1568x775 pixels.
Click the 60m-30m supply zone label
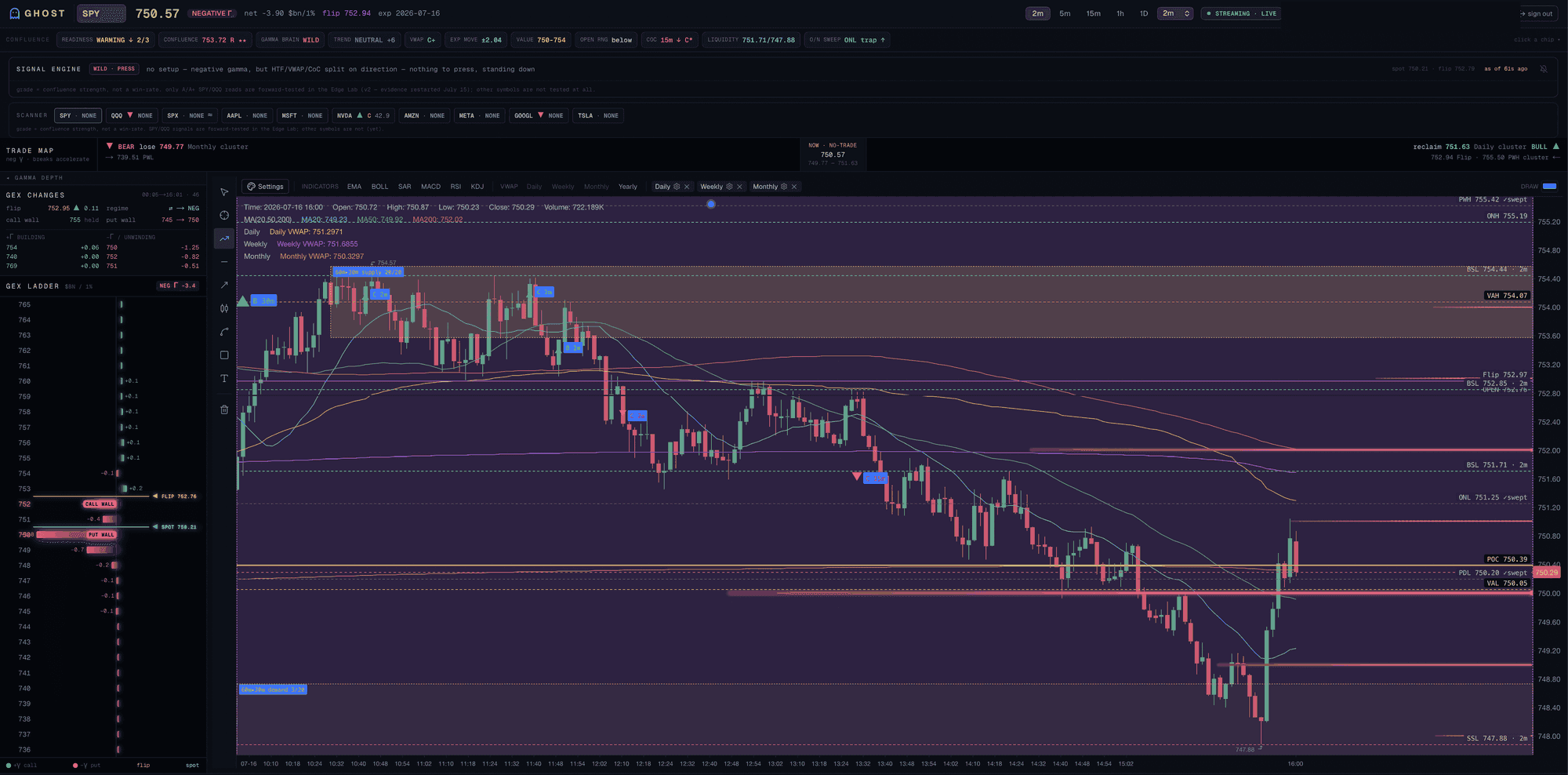(368, 272)
